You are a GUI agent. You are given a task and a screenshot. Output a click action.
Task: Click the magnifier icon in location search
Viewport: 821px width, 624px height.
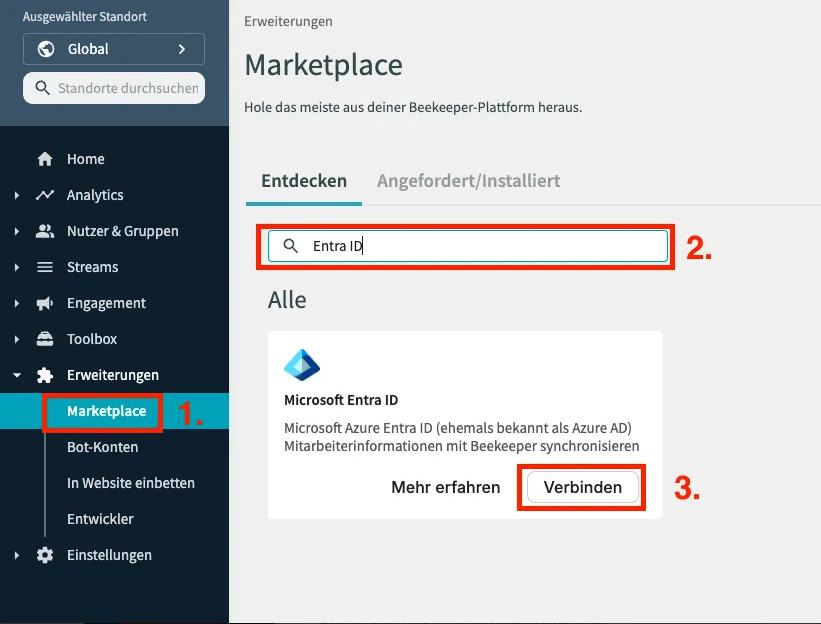click(42, 88)
